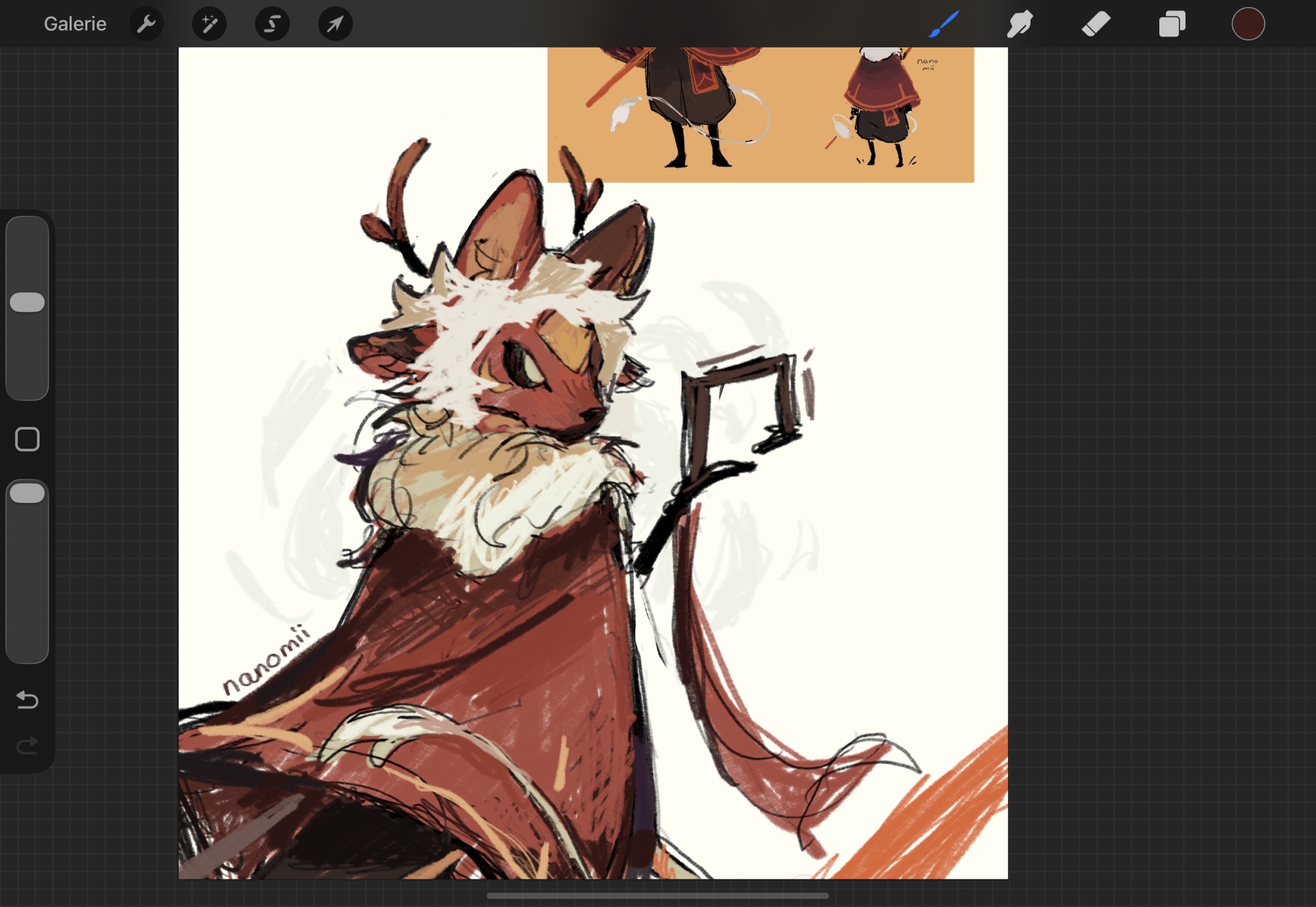
Task: Tap the brush size slider handle
Action: tap(28, 302)
